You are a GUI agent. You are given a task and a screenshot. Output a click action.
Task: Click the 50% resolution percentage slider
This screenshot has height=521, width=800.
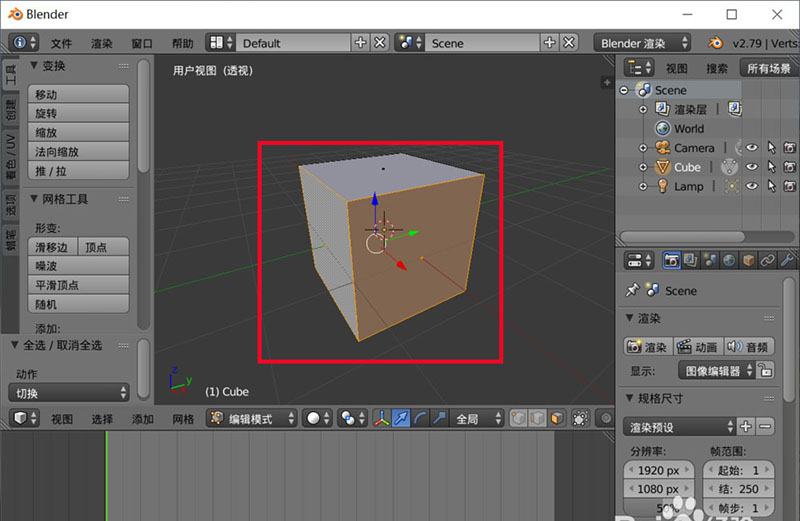tap(659, 507)
